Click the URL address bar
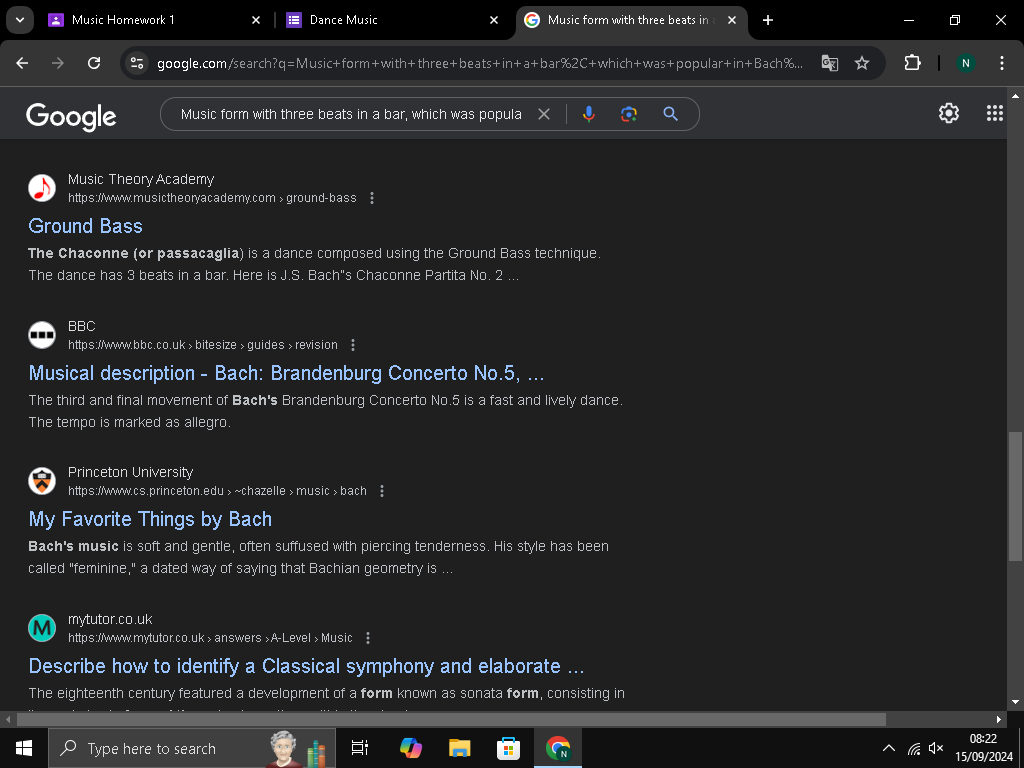The width and height of the screenshot is (1024, 768). (x=480, y=63)
